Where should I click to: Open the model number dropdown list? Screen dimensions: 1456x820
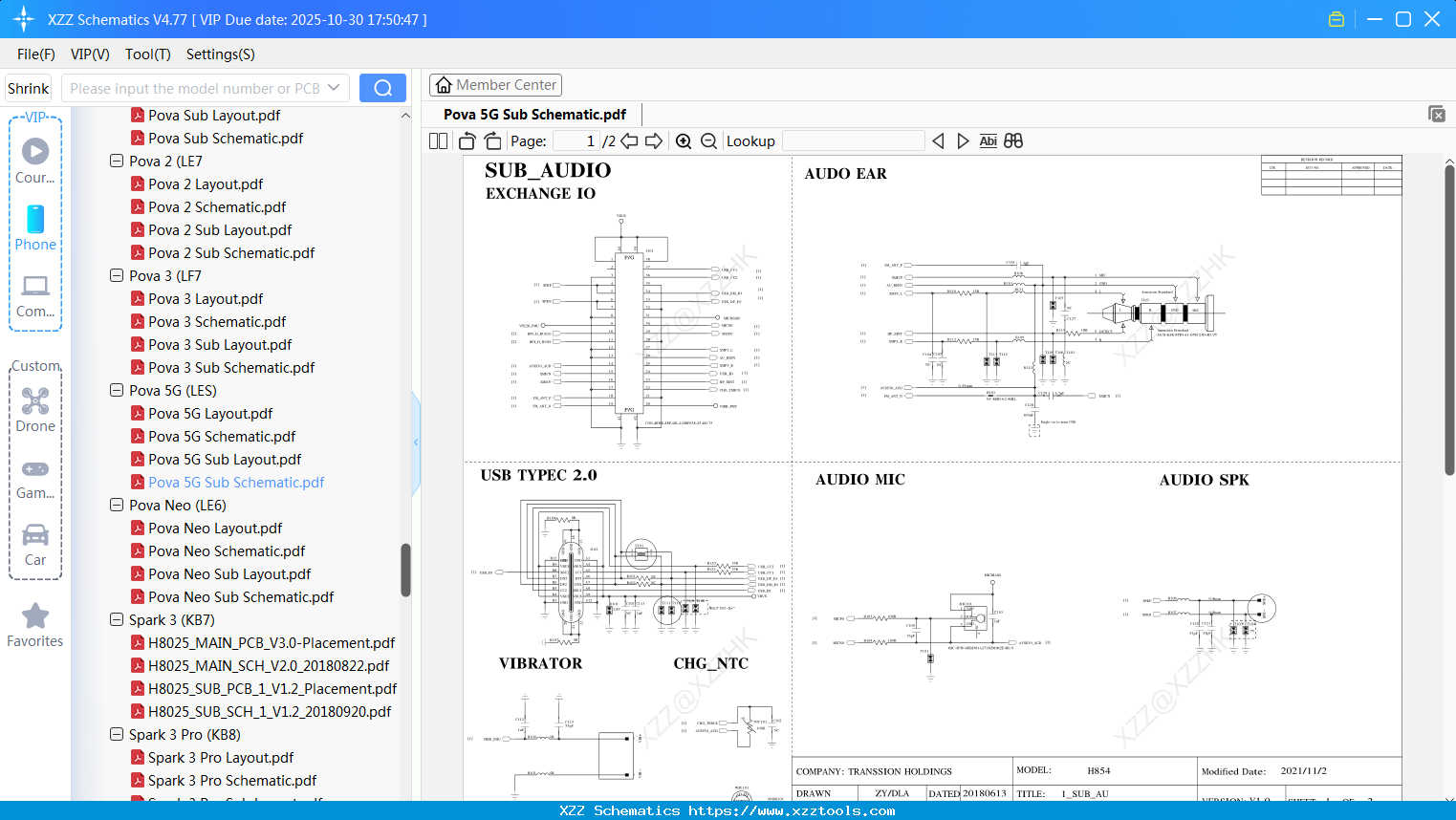click(x=331, y=87)
